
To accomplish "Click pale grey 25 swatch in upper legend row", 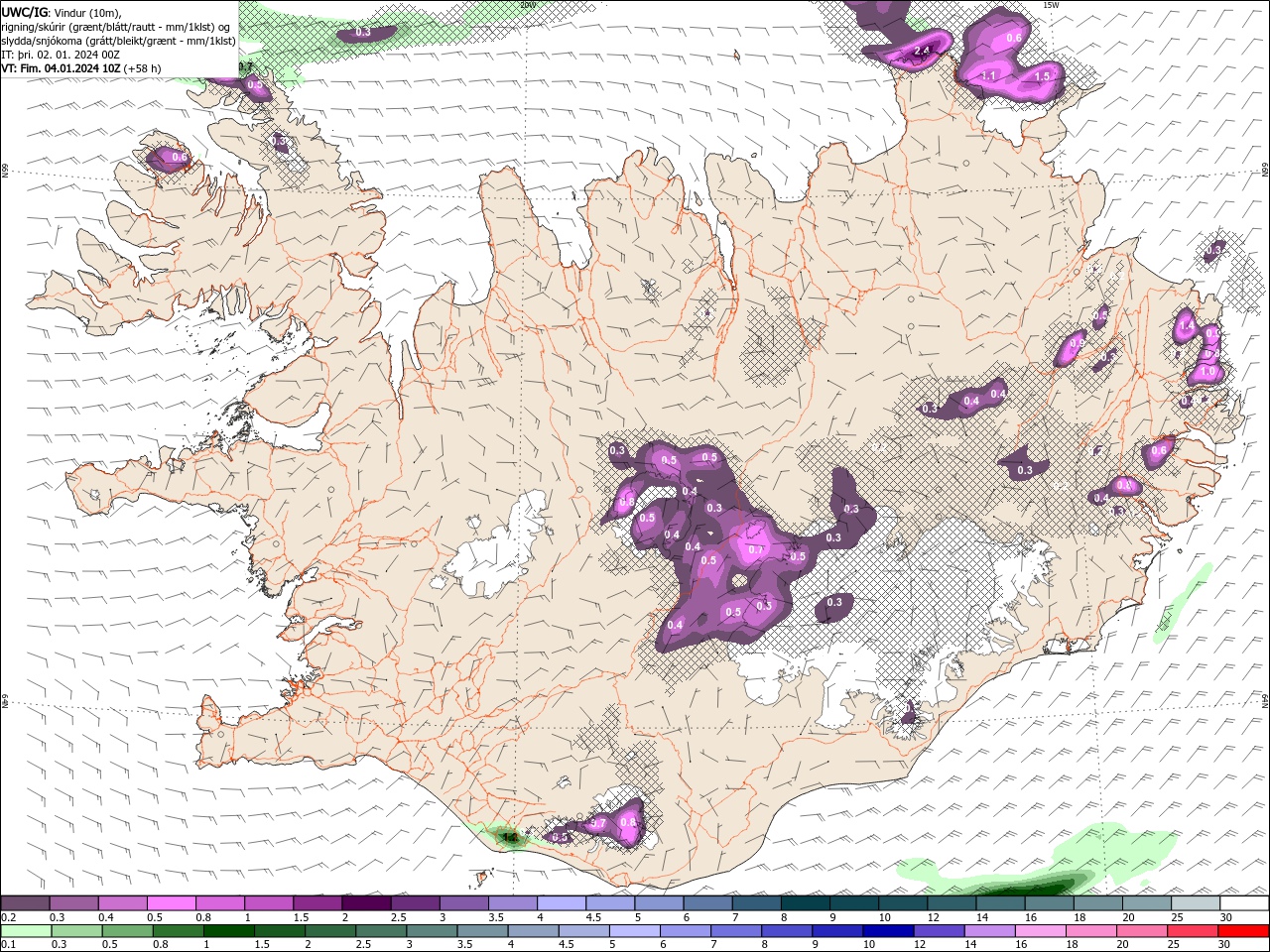I will point(1195,903).
